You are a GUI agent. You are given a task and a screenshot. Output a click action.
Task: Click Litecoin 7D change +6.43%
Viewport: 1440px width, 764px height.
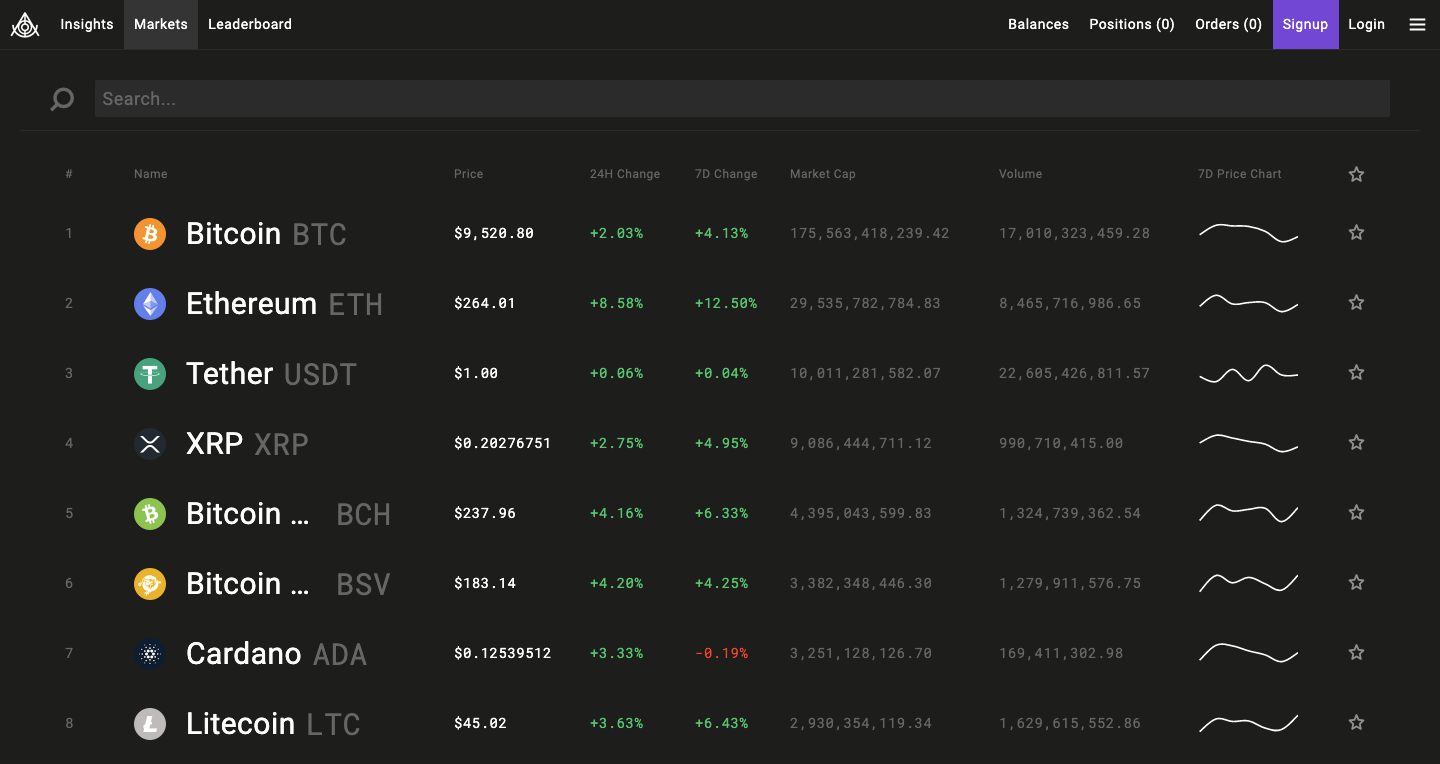[x=721, y=723]
